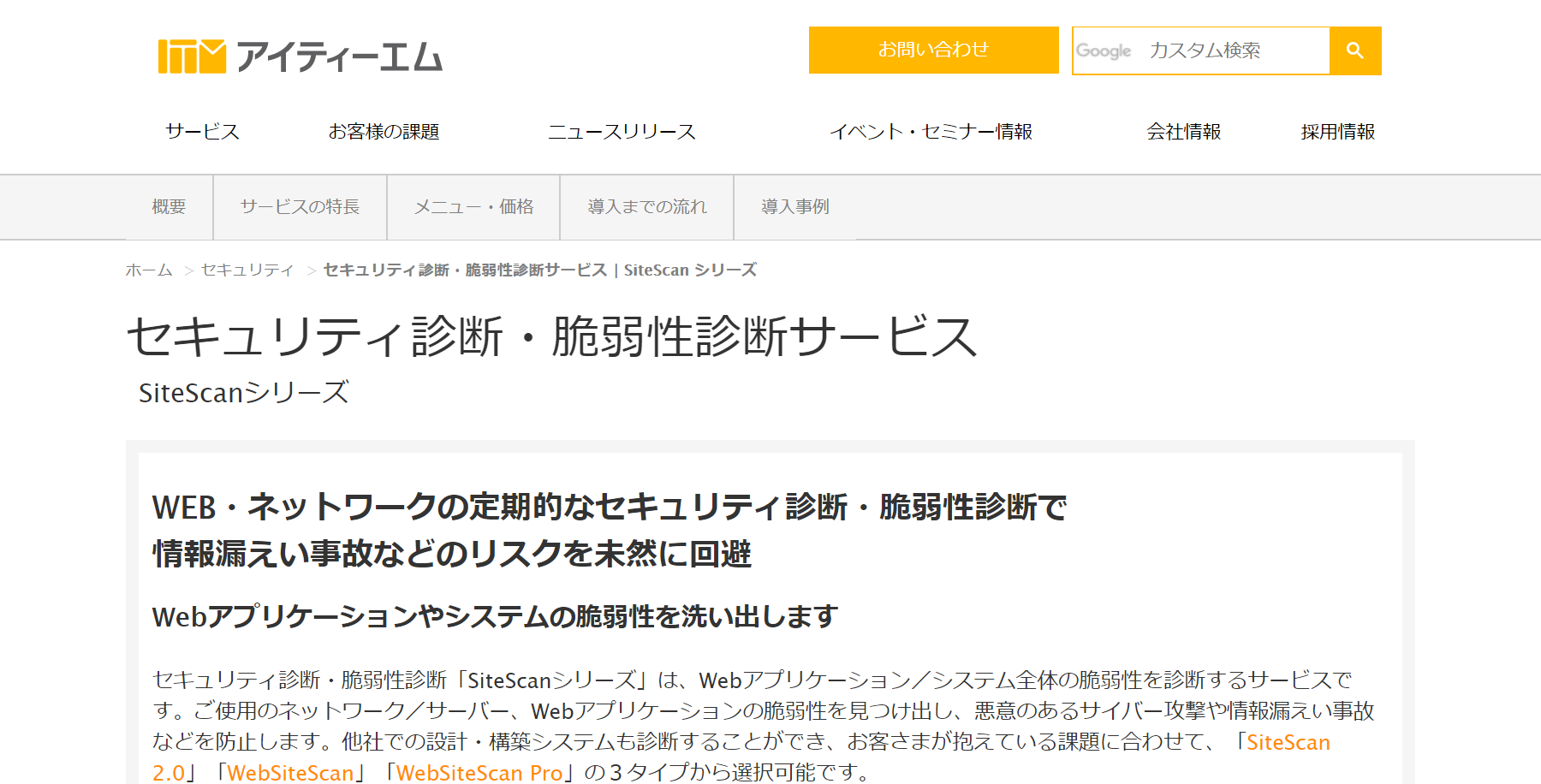Image resolution: width=1541 pixels, height=784 pixels.
Task: Open the 会社情報 menu
Action: [x=1185, y=132]
